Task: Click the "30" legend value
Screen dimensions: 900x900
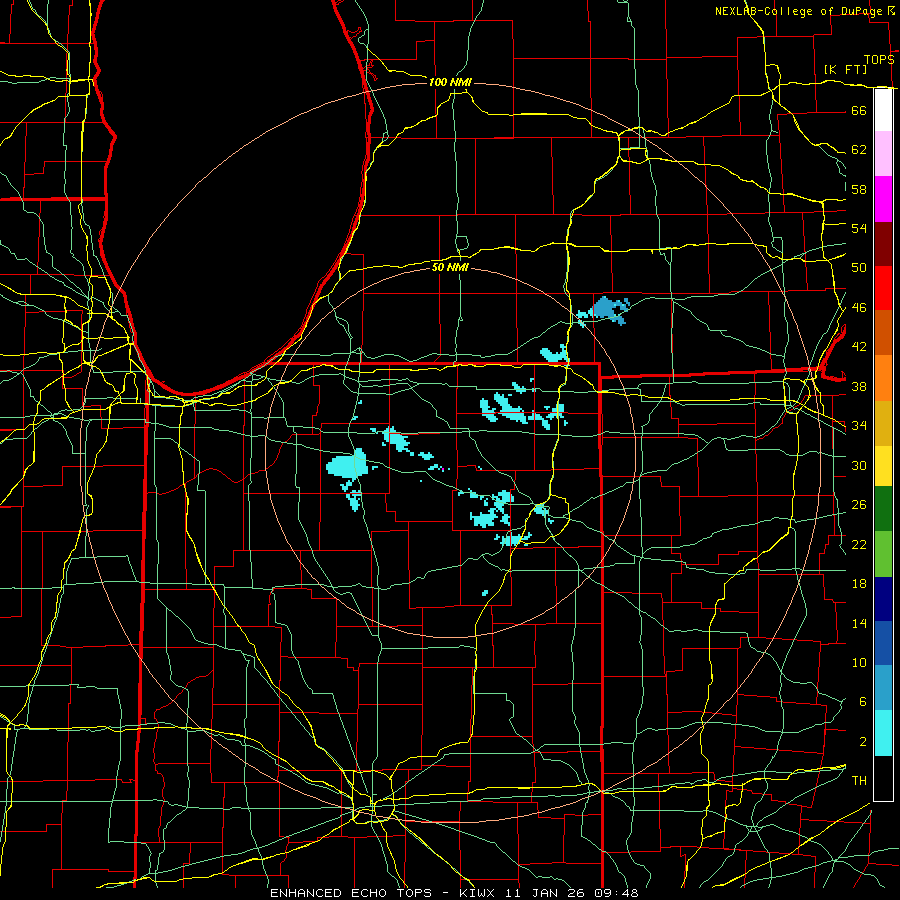Action: (859, 465)
